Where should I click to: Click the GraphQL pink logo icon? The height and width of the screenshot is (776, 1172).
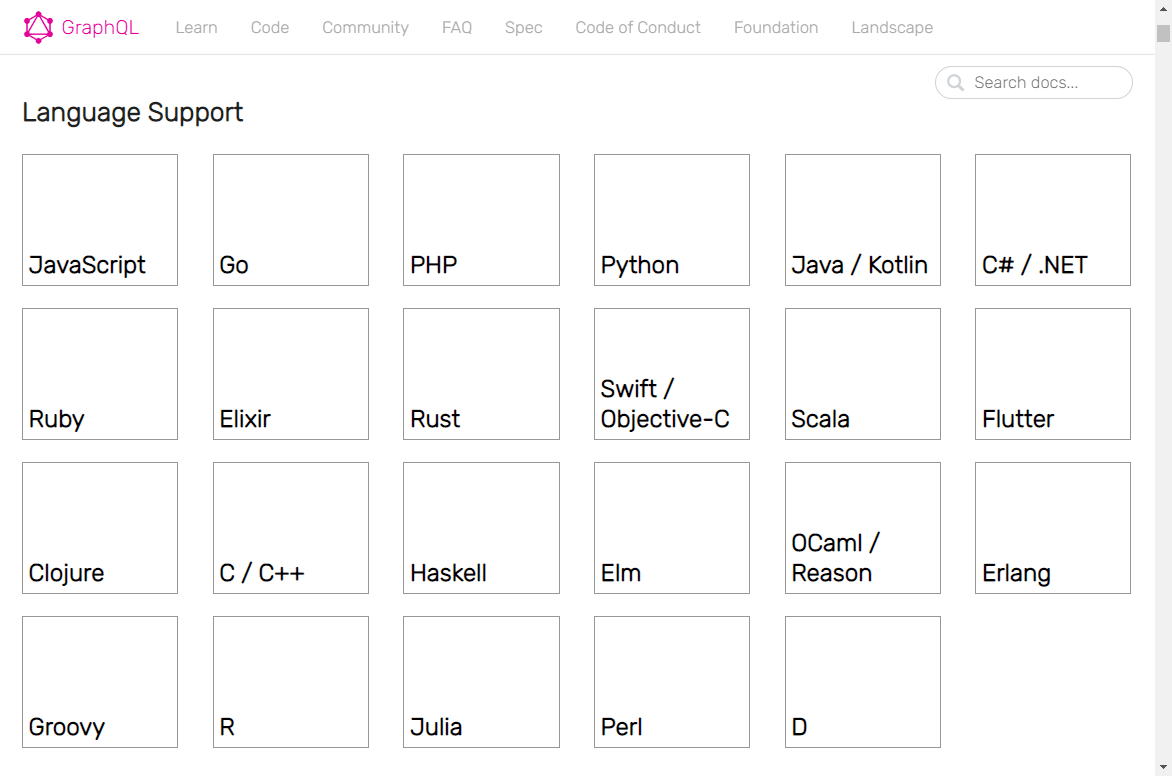[40, 26]
